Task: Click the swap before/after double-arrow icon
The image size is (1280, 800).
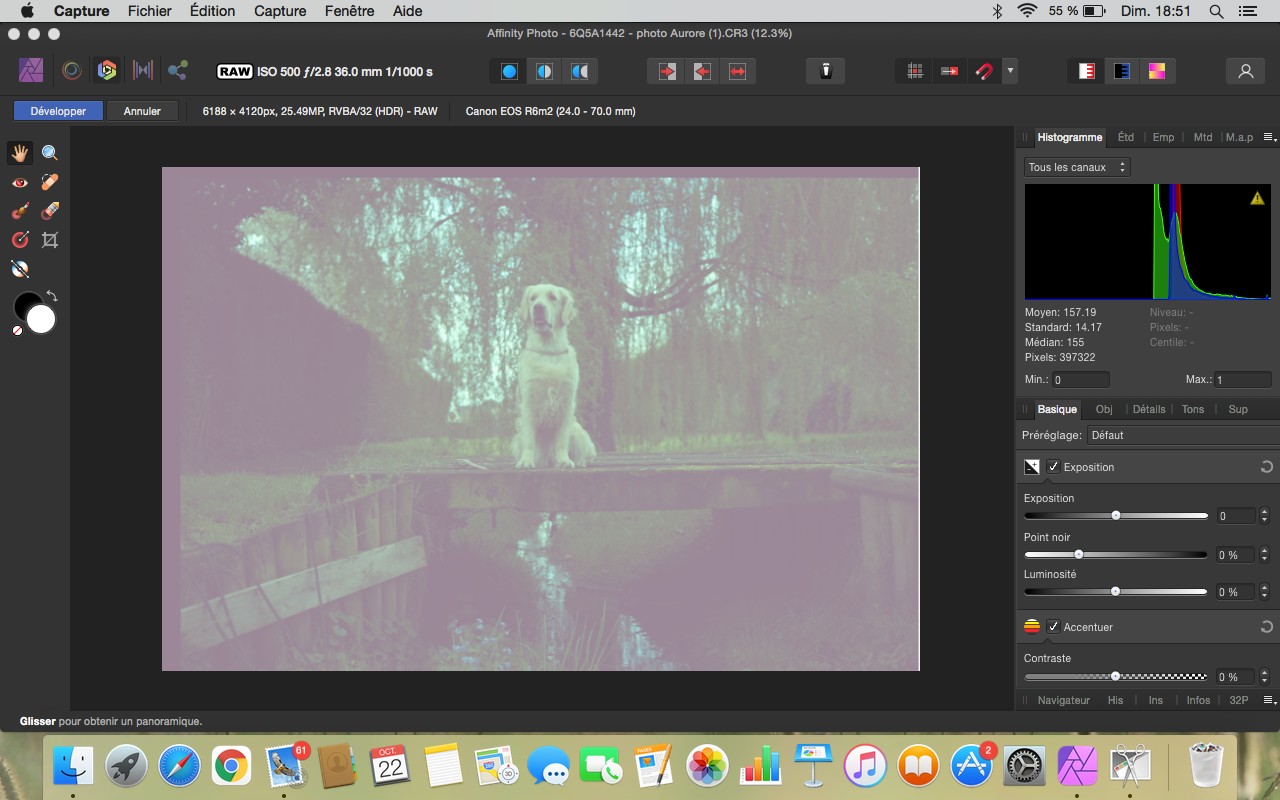Action: (737, 71)
